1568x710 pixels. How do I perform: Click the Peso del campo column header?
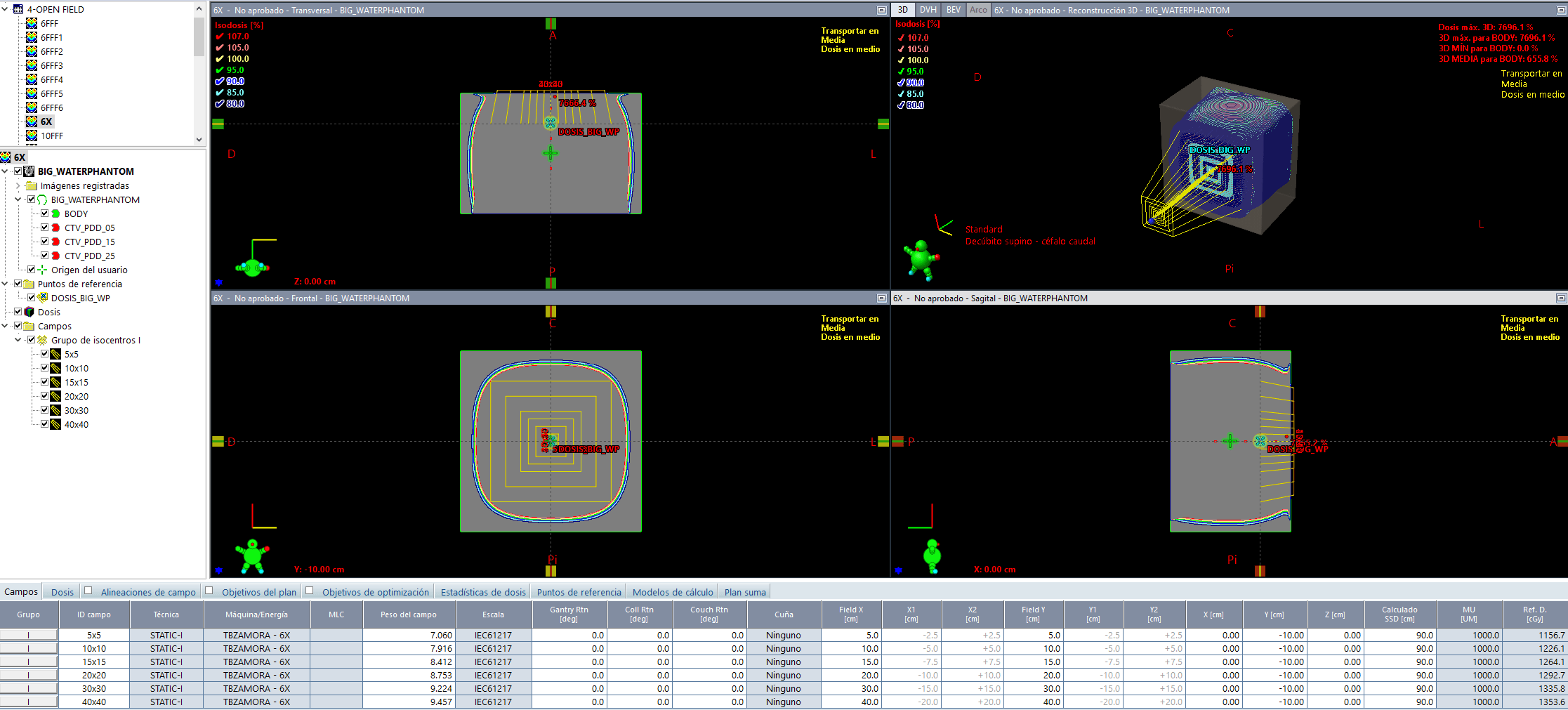pyautogui.click(x=409, y=614)
